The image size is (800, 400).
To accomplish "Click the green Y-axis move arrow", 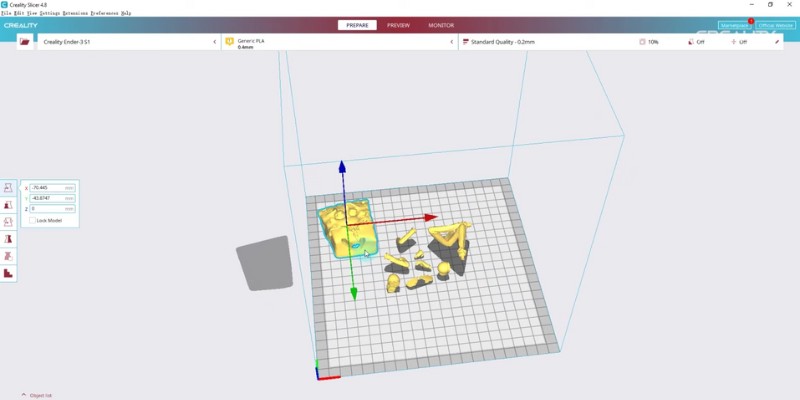I will [x=354, y=293].
